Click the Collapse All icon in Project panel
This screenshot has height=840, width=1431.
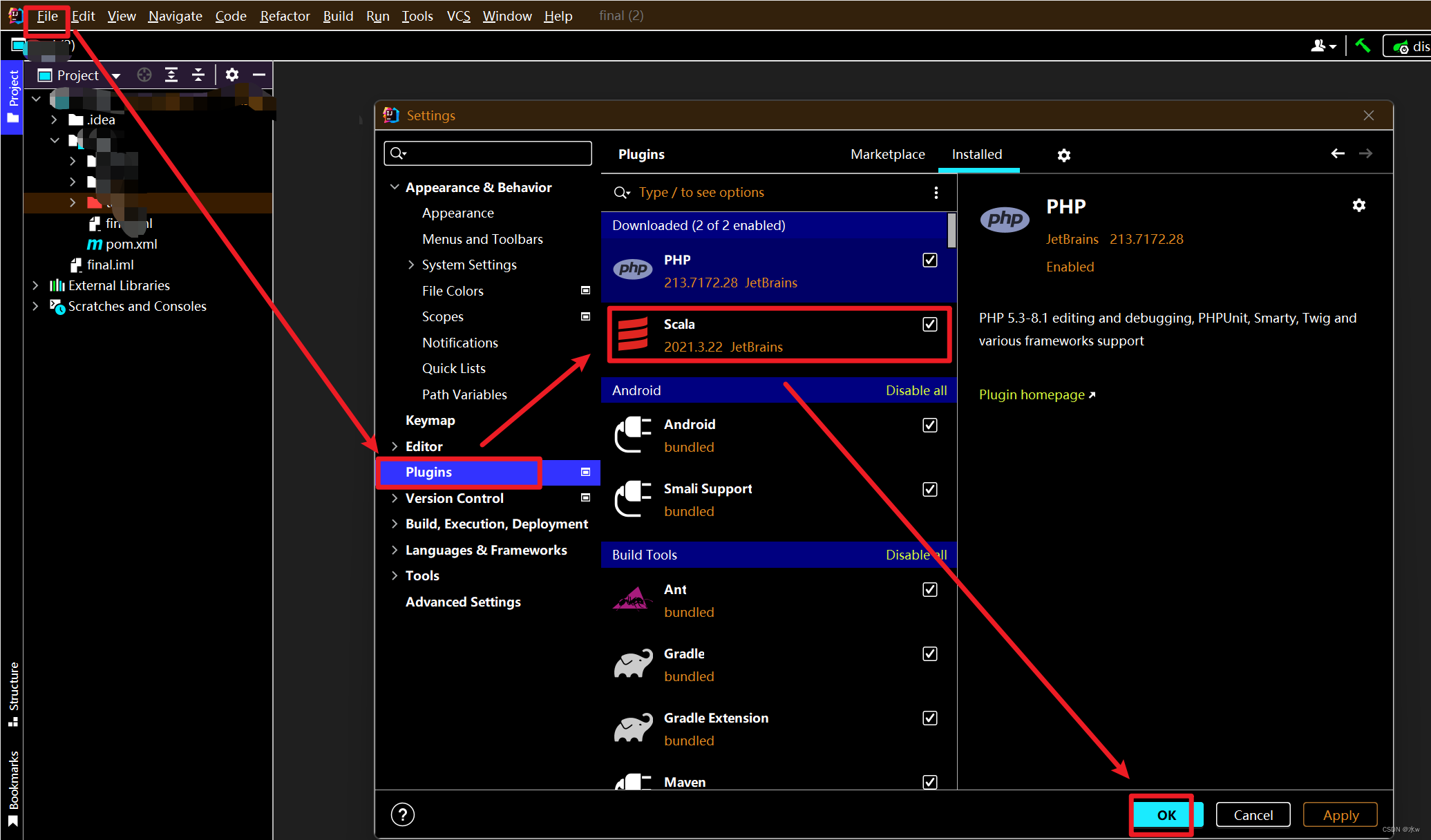point(198,75)
